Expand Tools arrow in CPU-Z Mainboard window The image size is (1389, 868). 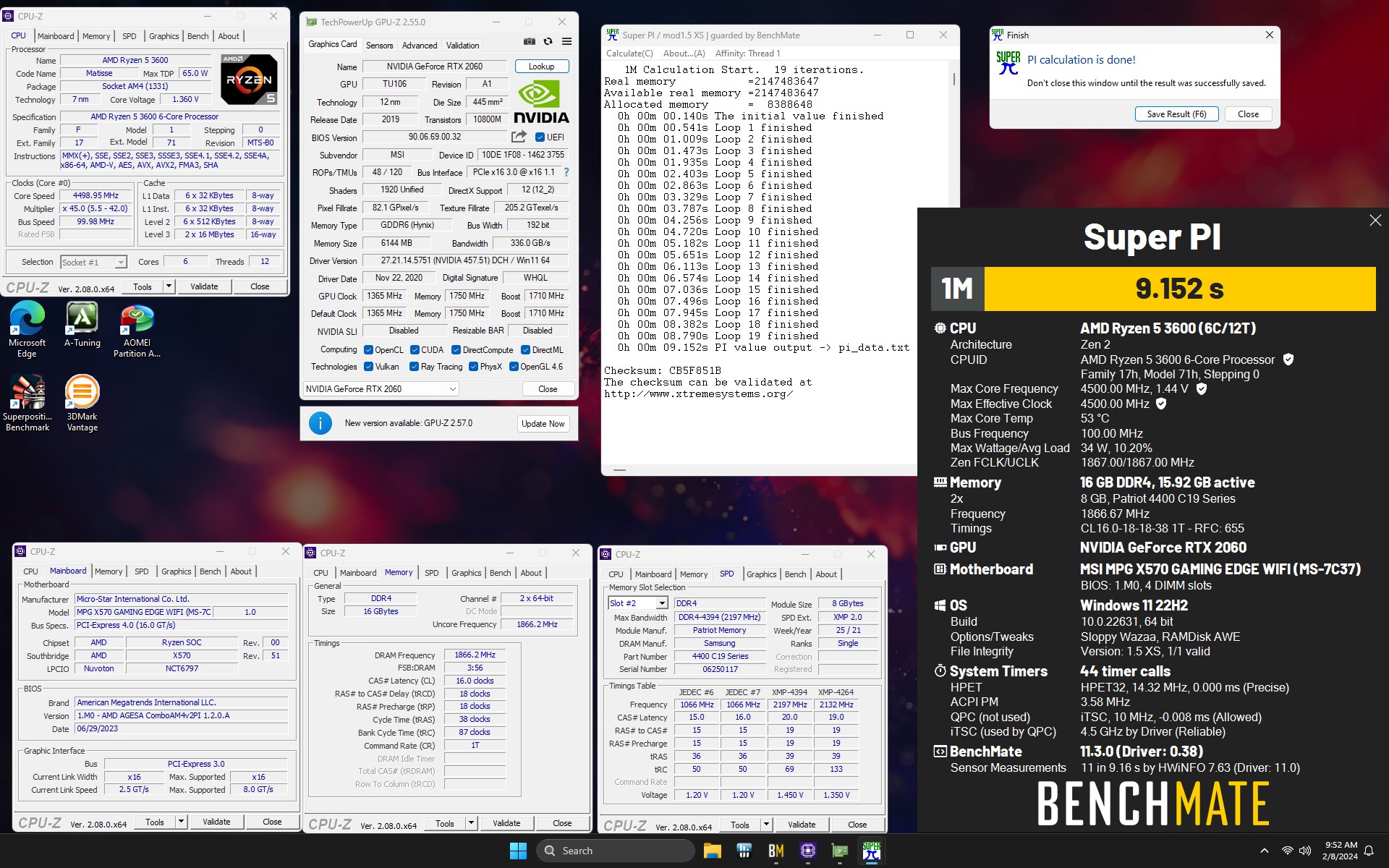(181, 822)
